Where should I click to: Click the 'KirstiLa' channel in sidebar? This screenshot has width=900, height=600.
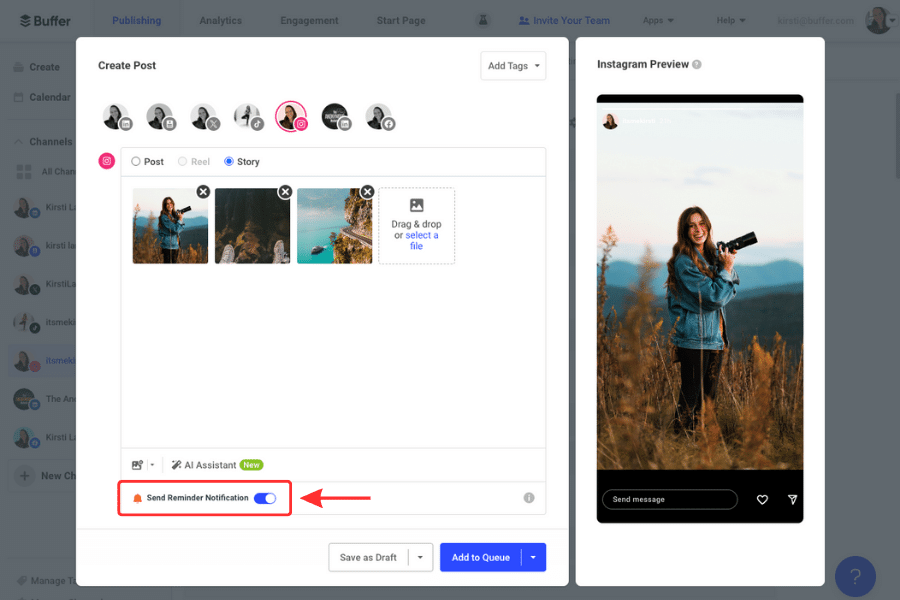point(44,284)
